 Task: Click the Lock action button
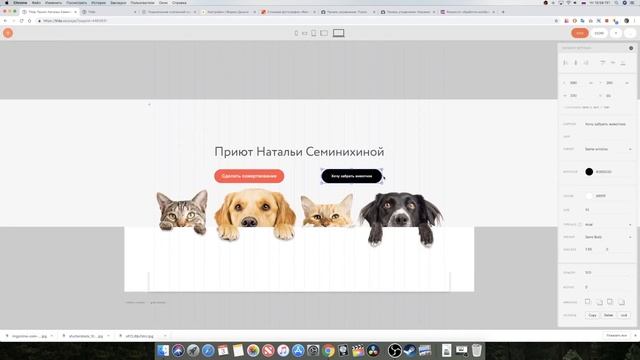(x=624, y=315)
